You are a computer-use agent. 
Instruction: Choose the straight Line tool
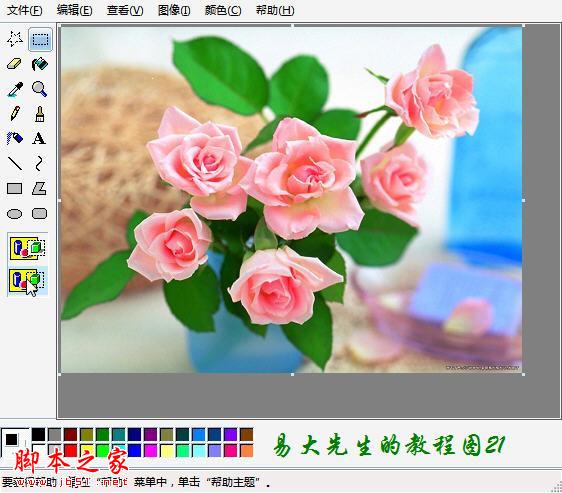[x=15, y=163]
